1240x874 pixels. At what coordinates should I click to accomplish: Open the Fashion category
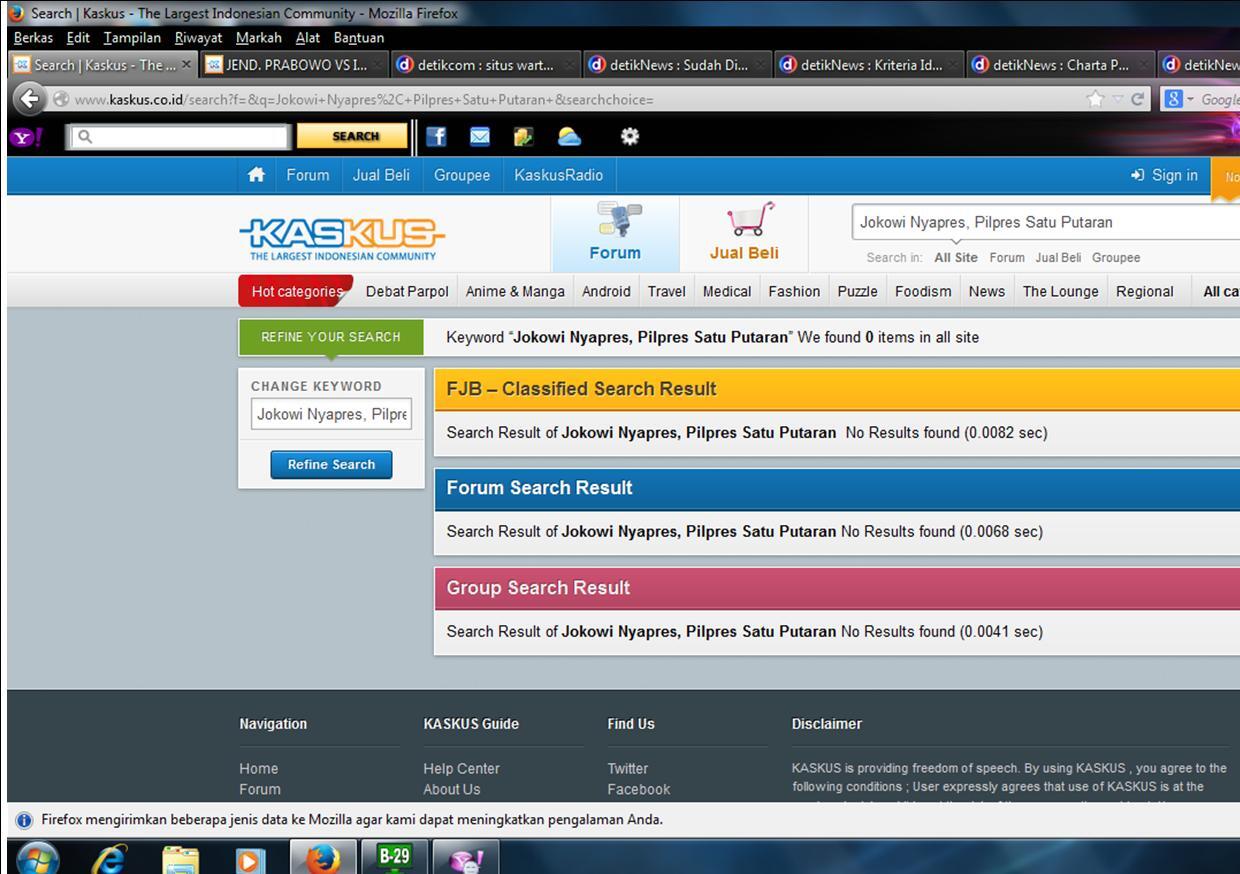pyautogui.click(x=794, y=291)
